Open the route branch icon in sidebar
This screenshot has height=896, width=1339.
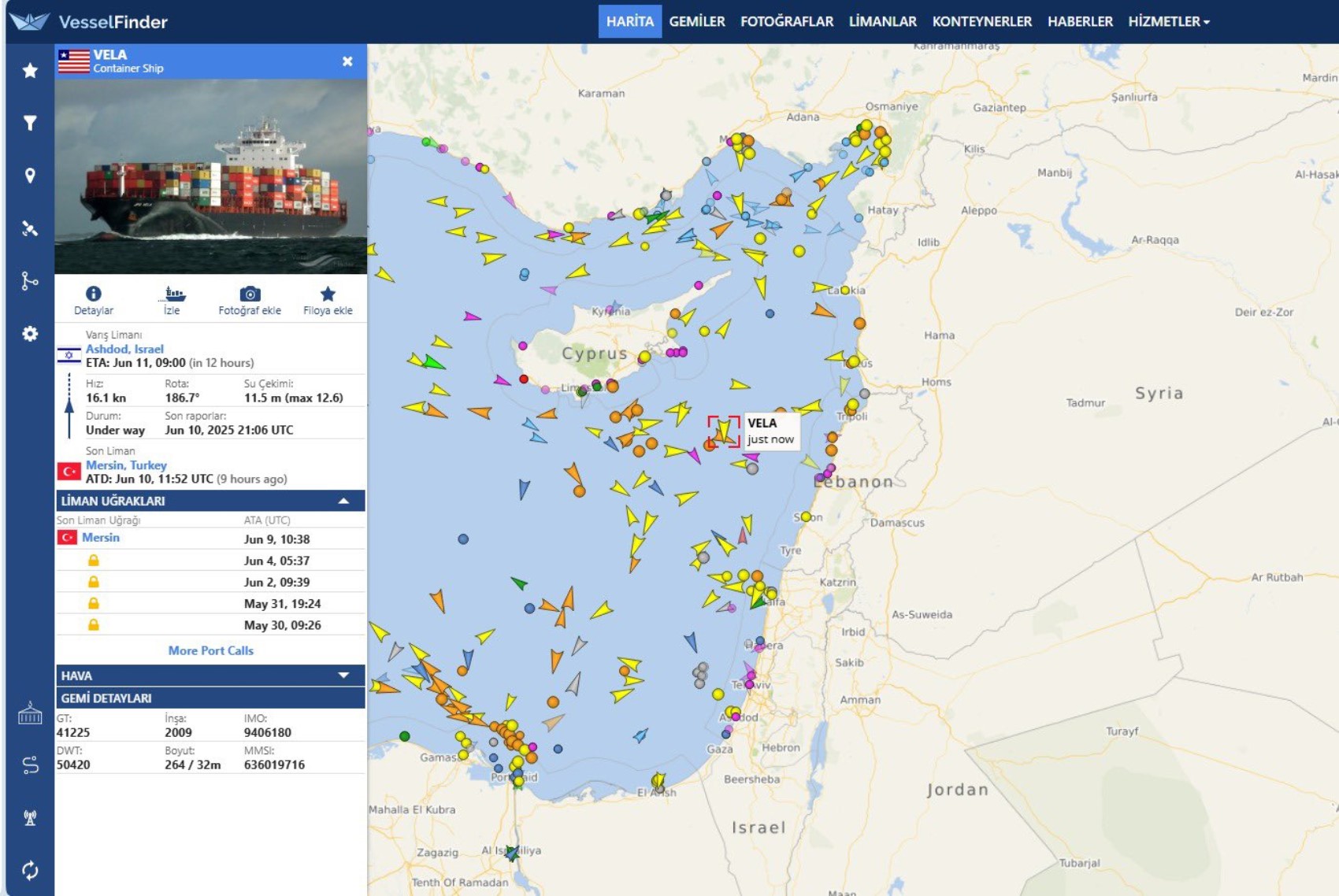coord(30,281)
